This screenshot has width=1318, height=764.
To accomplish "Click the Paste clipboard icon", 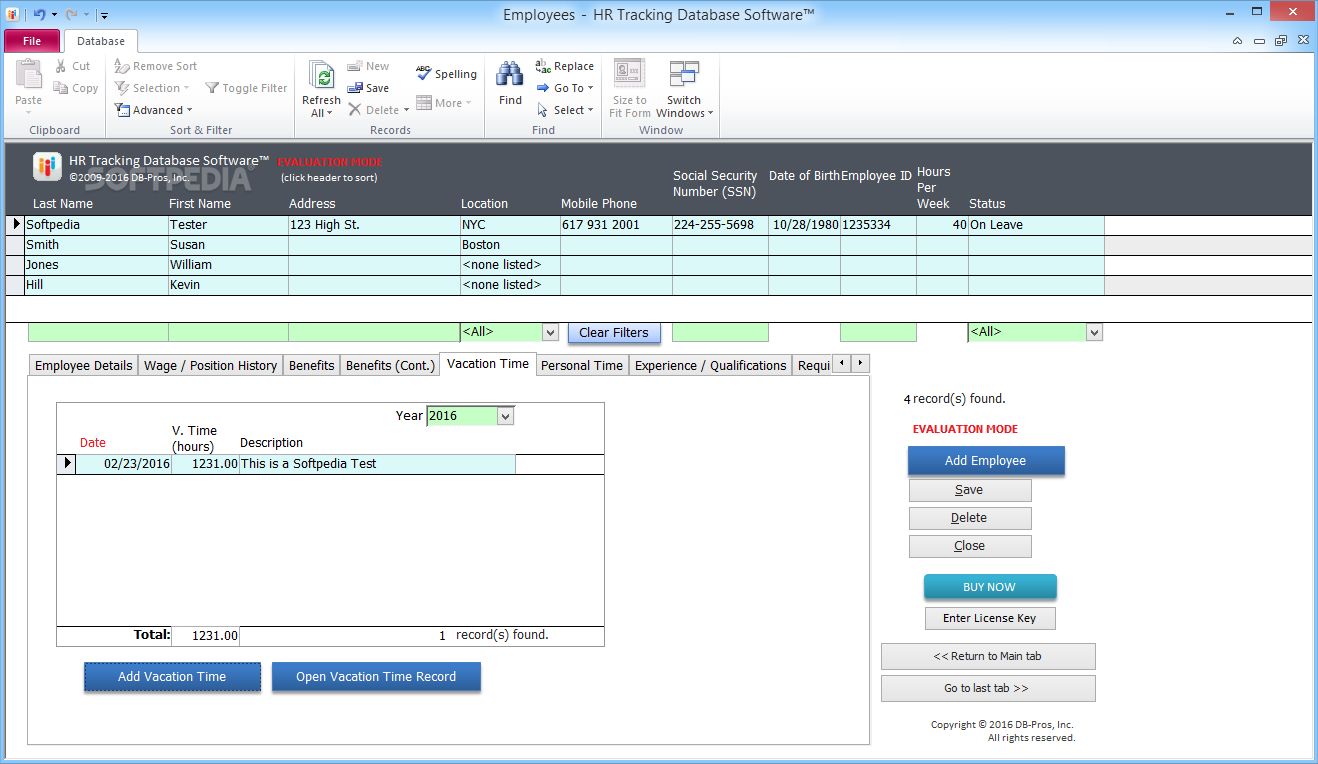I will click(28, 76).
